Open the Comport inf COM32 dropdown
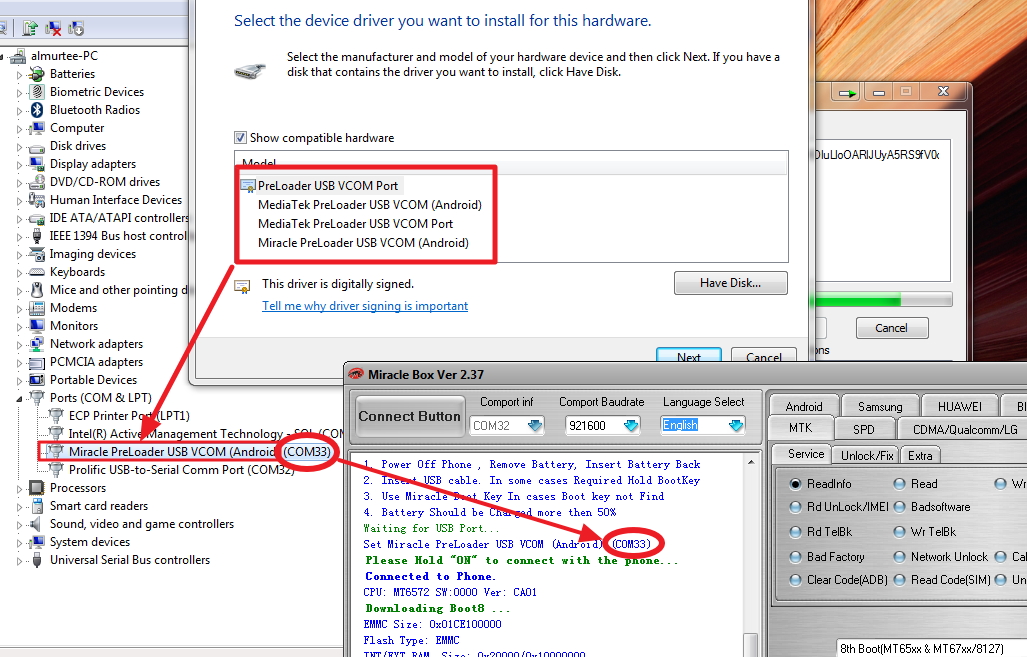The width and height of the screenshot is (1027, 657). coord(535,426)
